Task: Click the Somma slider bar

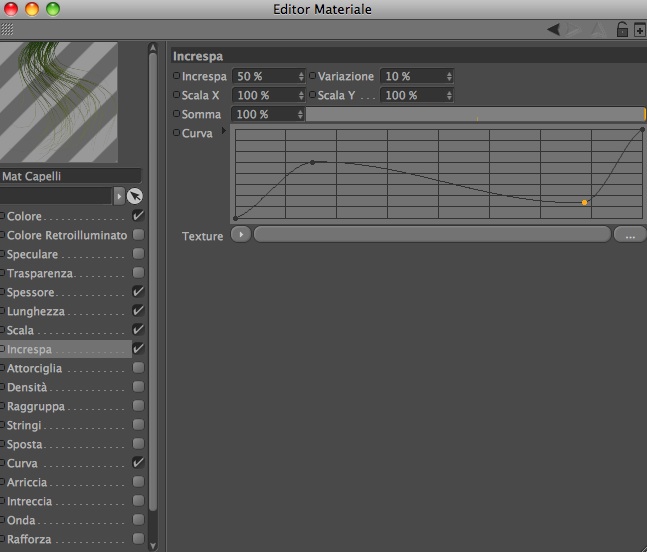Action: [475, 114]
